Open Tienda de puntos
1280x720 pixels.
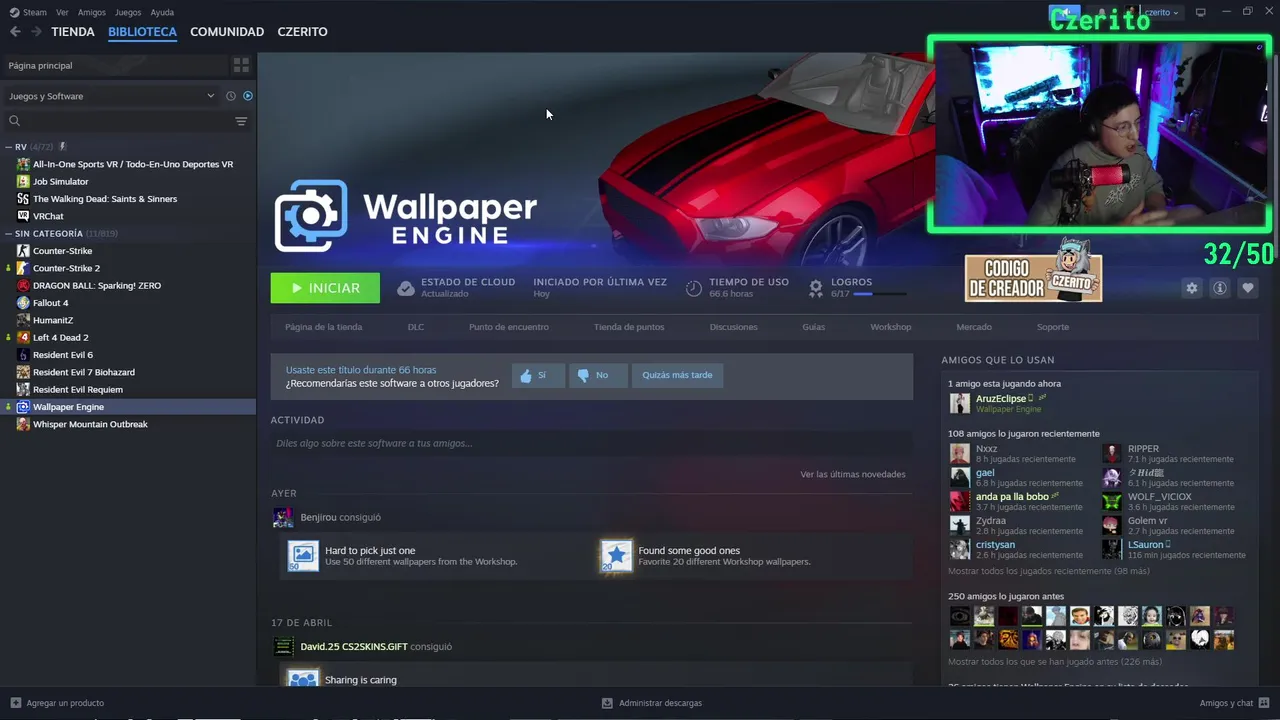[x=629, y=327]
